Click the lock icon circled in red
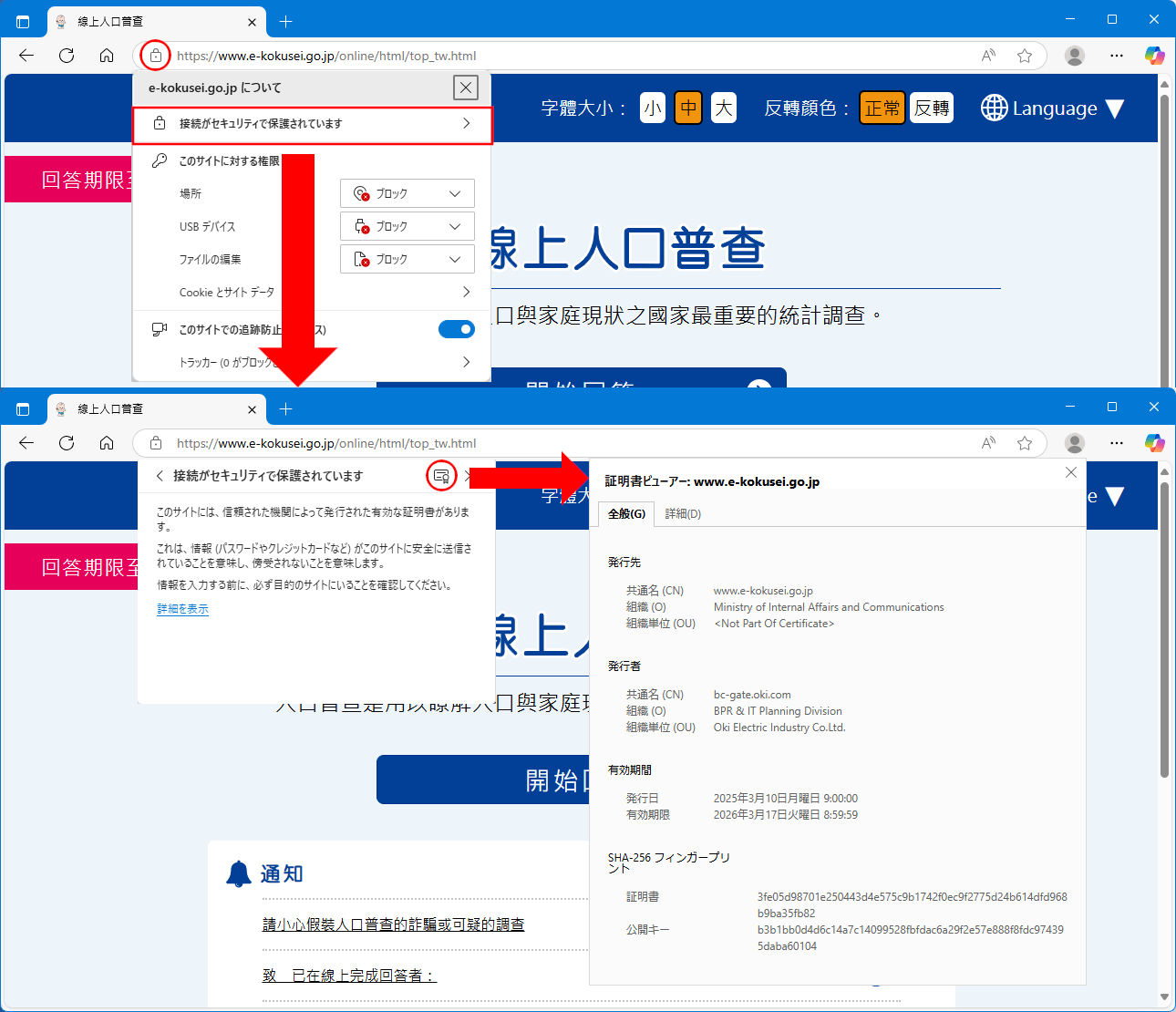The width and height of the screenshot is (1176, 1012). [x=156, y=56]
